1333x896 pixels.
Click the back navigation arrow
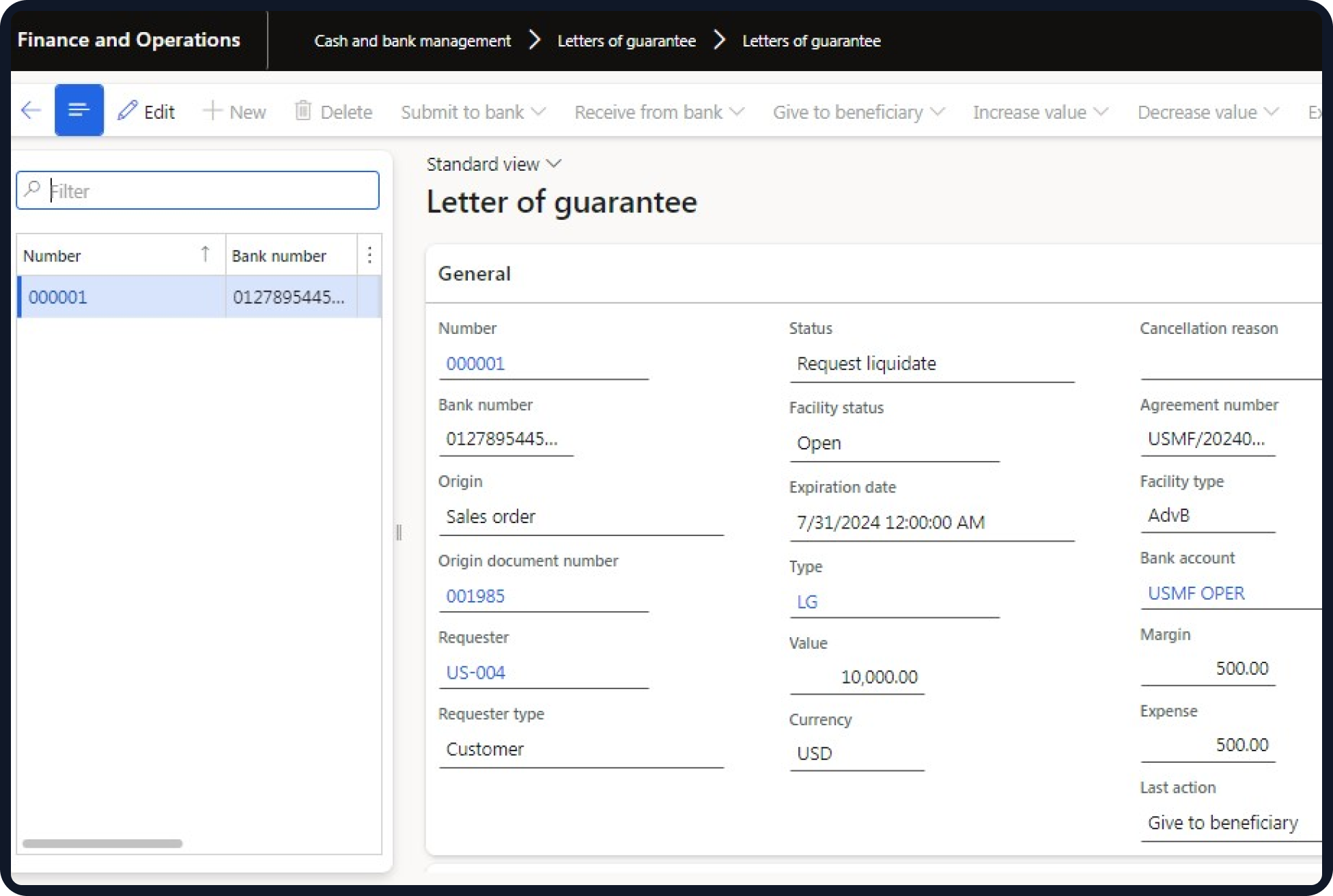click(x=30, y=110)
